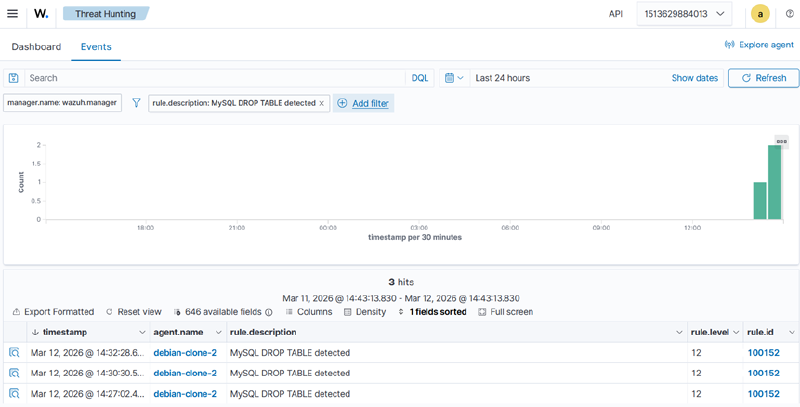Screen dimensions: 800x407
Task: Switch to the Events tab
Action: (96, 46)
